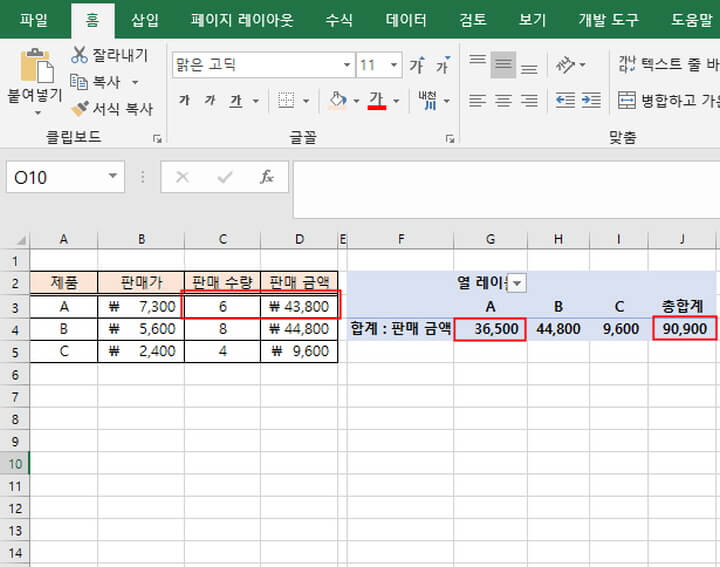Switch to the Formulas (수식) tab
720x567 pixels.
pos(339,20)
